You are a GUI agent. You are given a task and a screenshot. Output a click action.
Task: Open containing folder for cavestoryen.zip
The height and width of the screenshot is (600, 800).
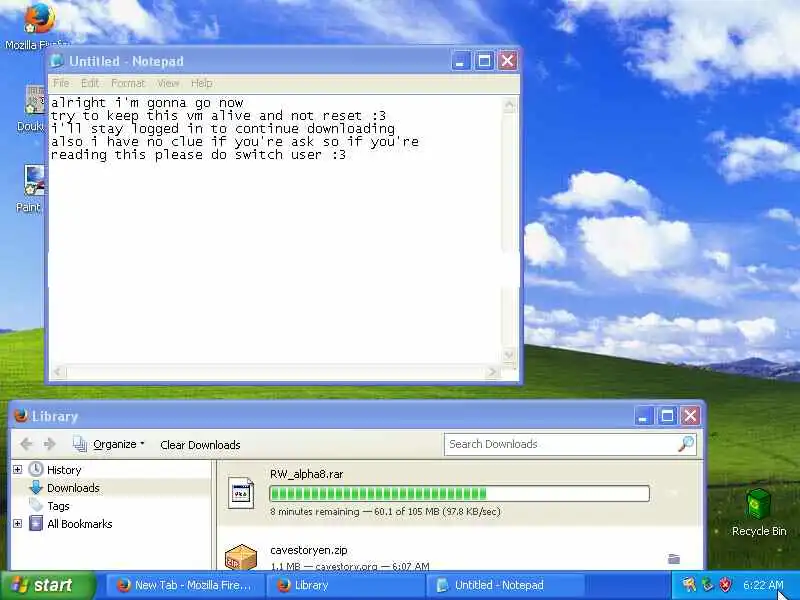point(674,559)
